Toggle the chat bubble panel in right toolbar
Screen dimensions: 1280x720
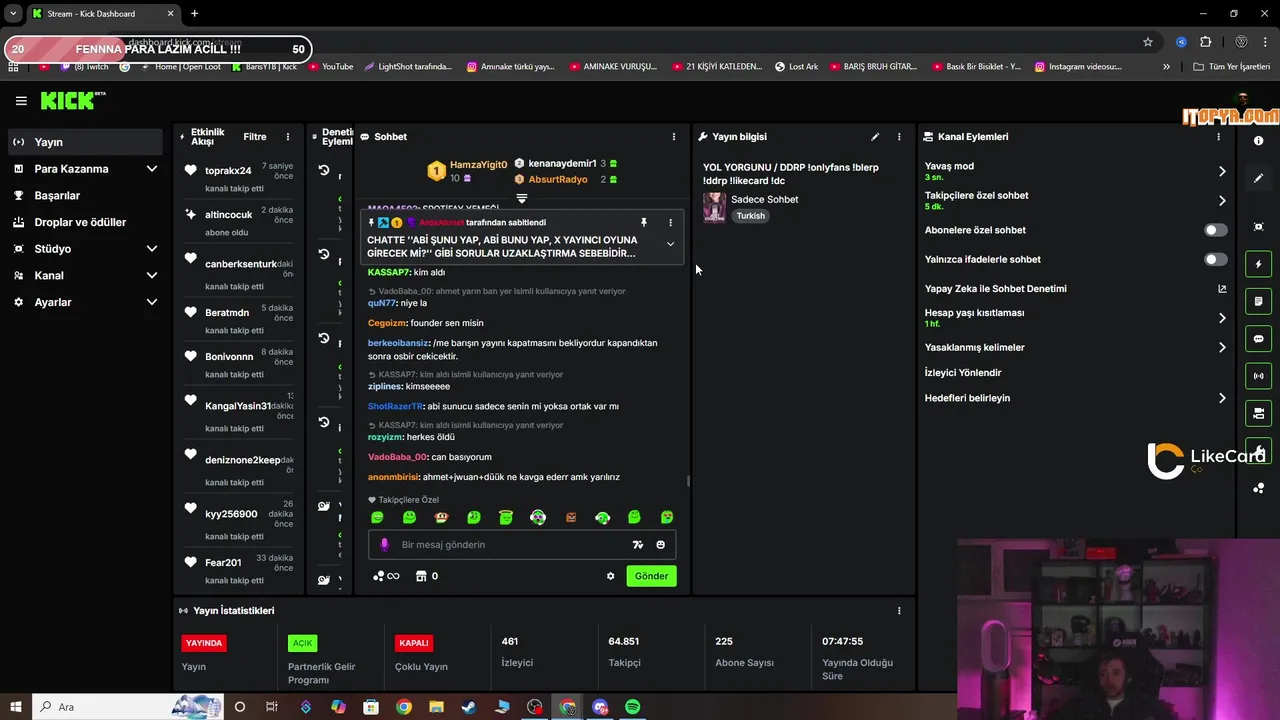[x=1259, y=339]
